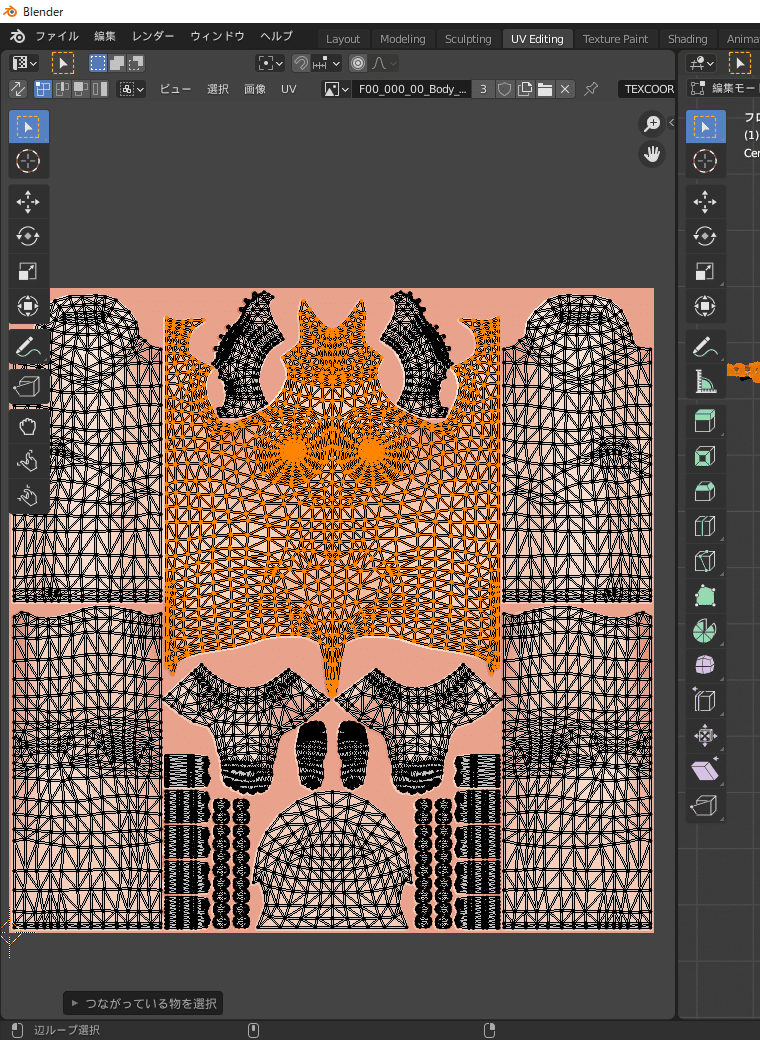Unlink the image with the X button
Viewport: 760px width, 1040px height.
click(565, 89)
